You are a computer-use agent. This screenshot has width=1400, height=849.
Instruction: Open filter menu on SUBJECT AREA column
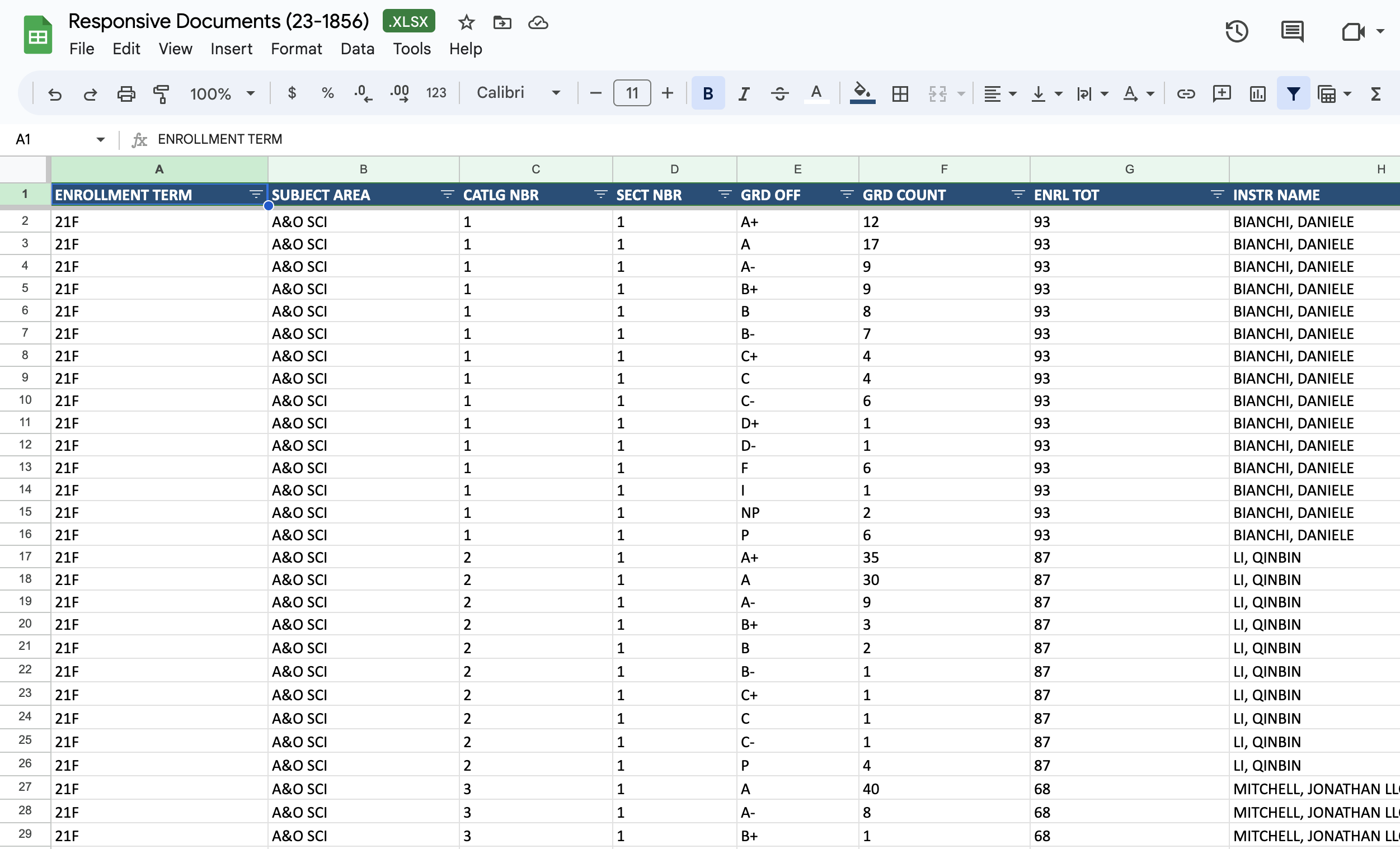coord(447,195)
